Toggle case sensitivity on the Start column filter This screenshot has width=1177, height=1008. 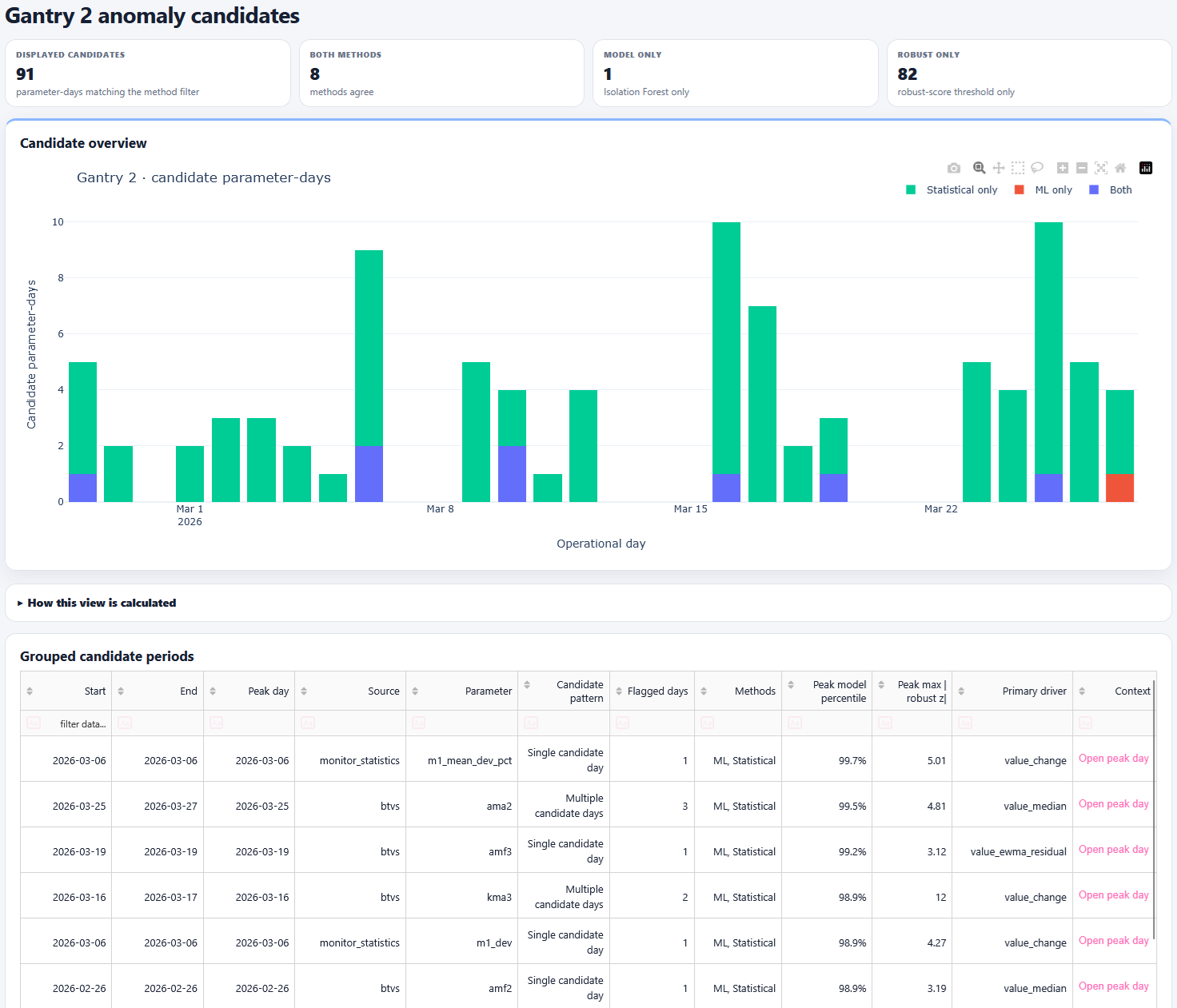pyautogui.click(x=34, y=723)
